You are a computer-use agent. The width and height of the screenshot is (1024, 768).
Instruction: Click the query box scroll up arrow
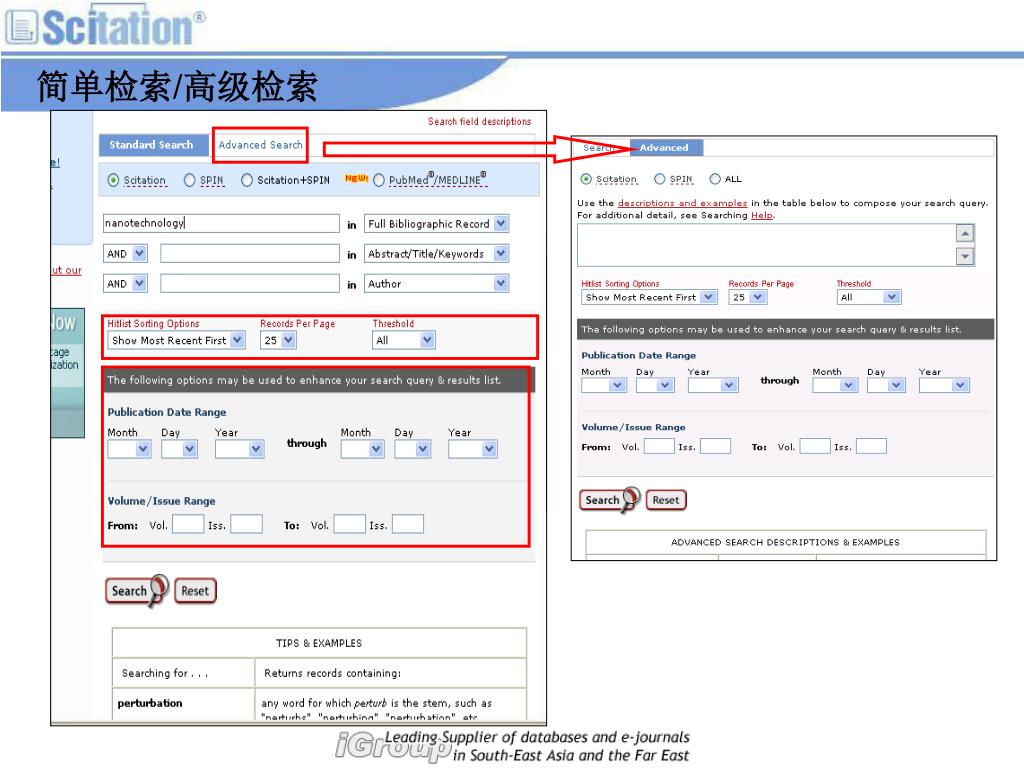click(x=965, y=233)
